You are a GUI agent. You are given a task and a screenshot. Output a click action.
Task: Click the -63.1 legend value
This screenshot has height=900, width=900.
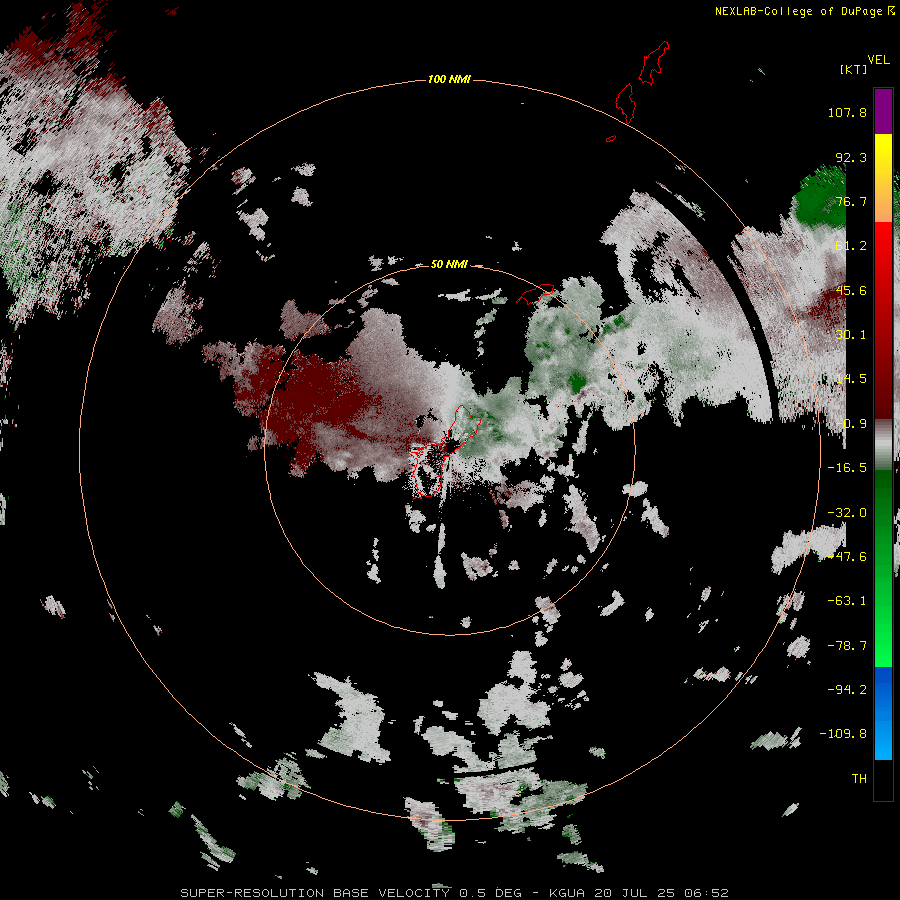pyautogui.click(x=847, y=601)
